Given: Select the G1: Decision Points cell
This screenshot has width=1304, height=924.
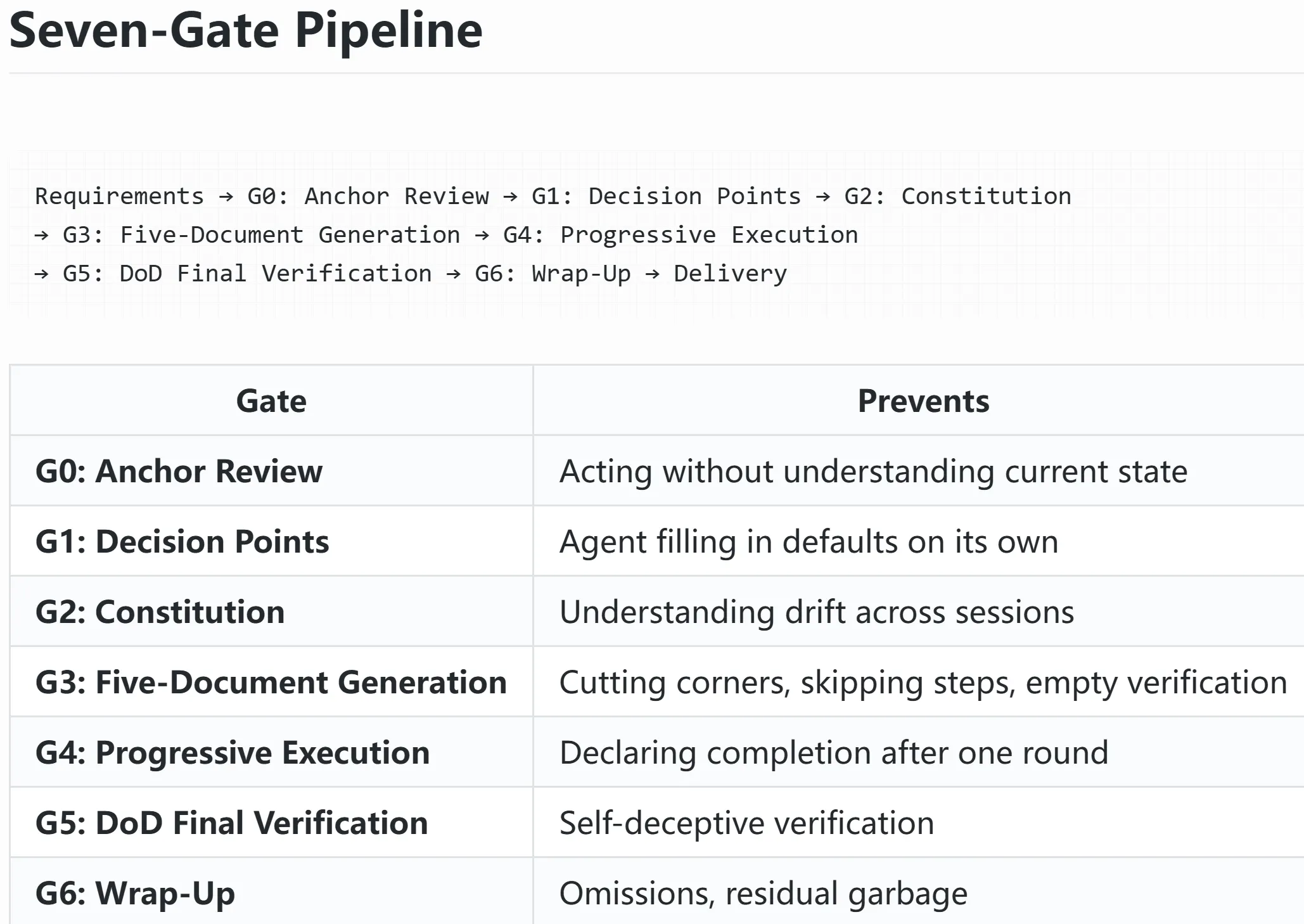Looking at the screenshot, I should tap(271, 541).
